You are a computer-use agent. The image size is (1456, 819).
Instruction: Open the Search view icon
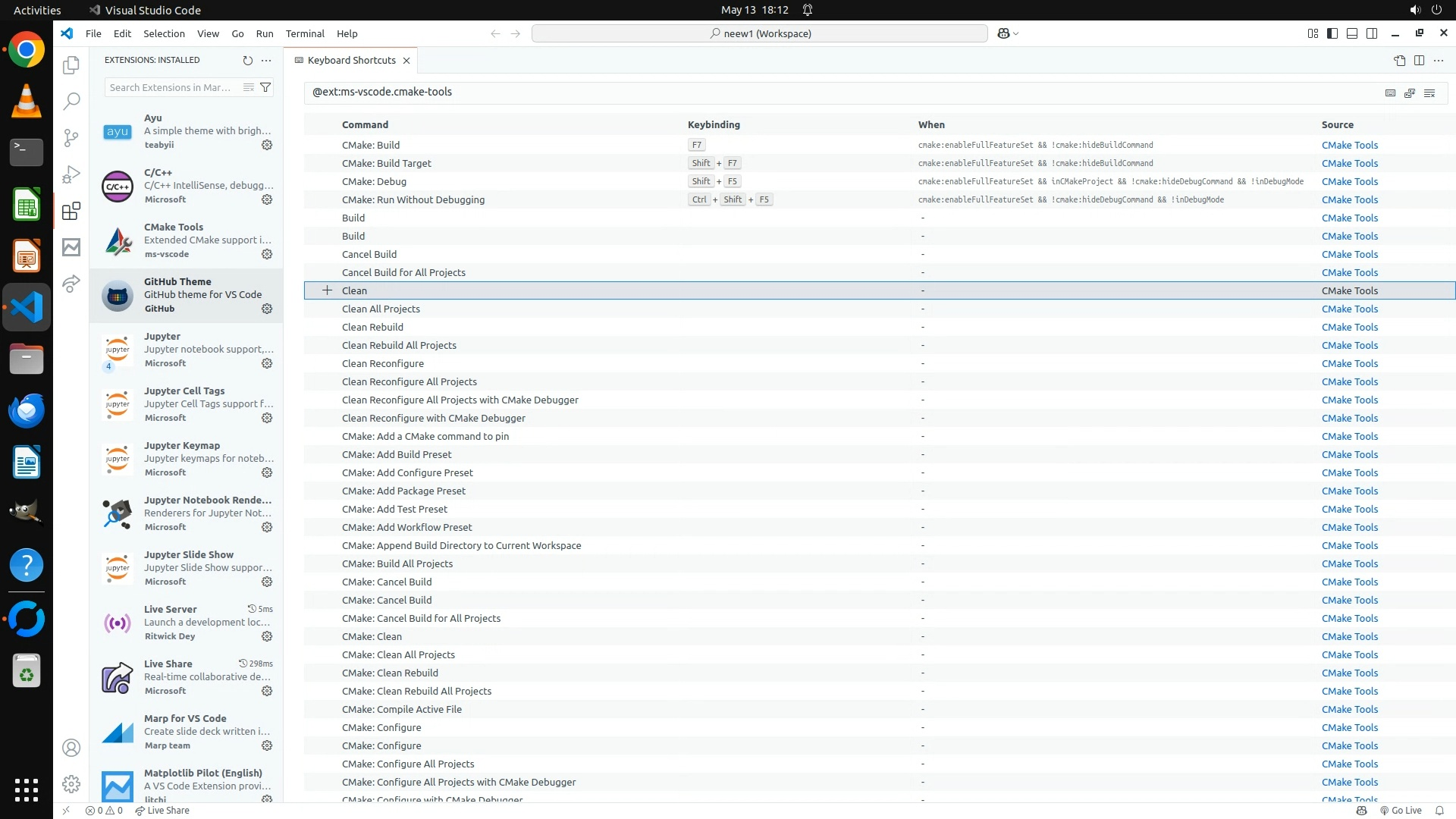(x=71, y=101)
